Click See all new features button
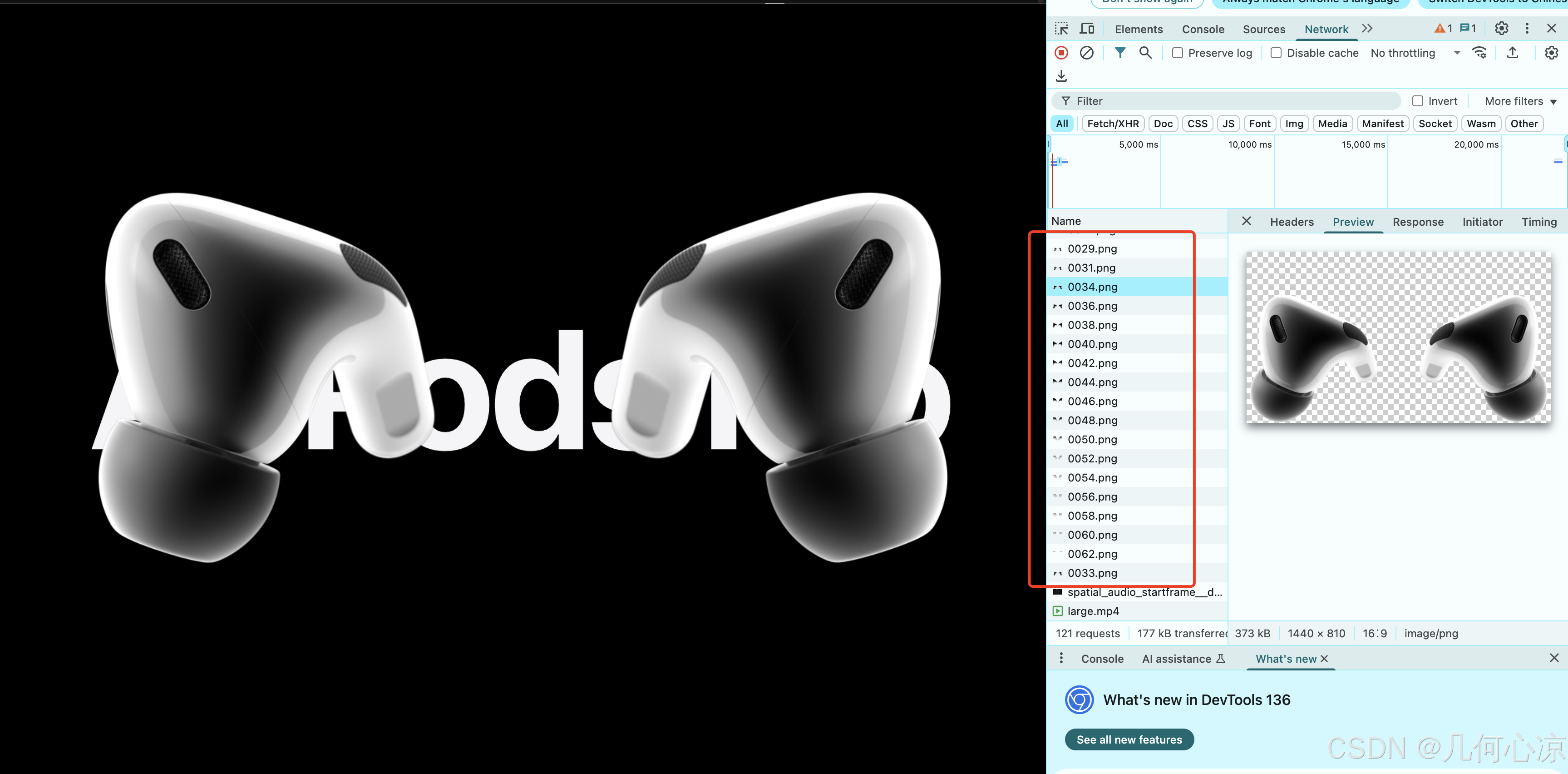This screenshot has height=774, width=1568. (1129, 739)
